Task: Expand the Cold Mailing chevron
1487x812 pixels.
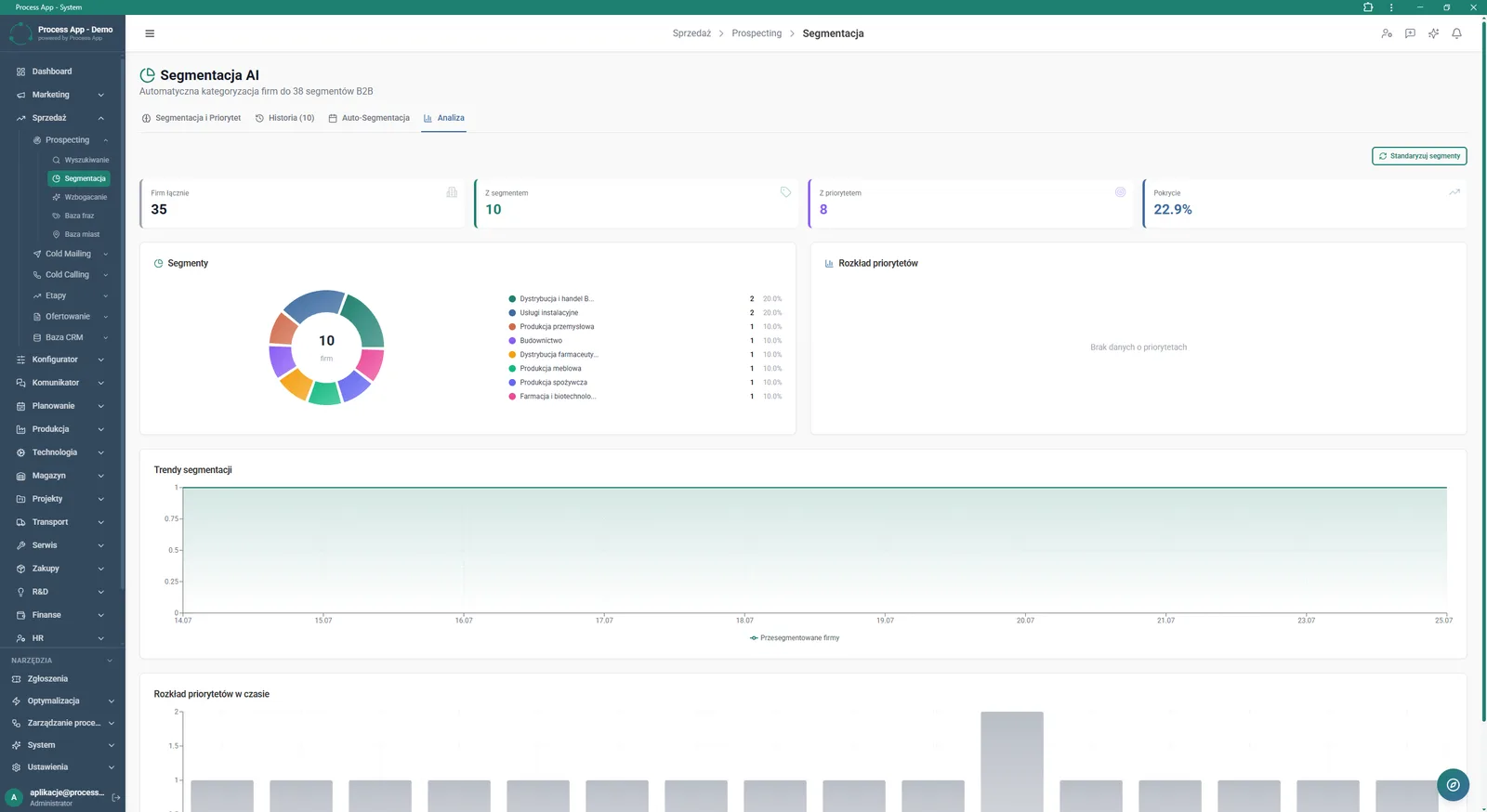Action: tap(106, 254)
